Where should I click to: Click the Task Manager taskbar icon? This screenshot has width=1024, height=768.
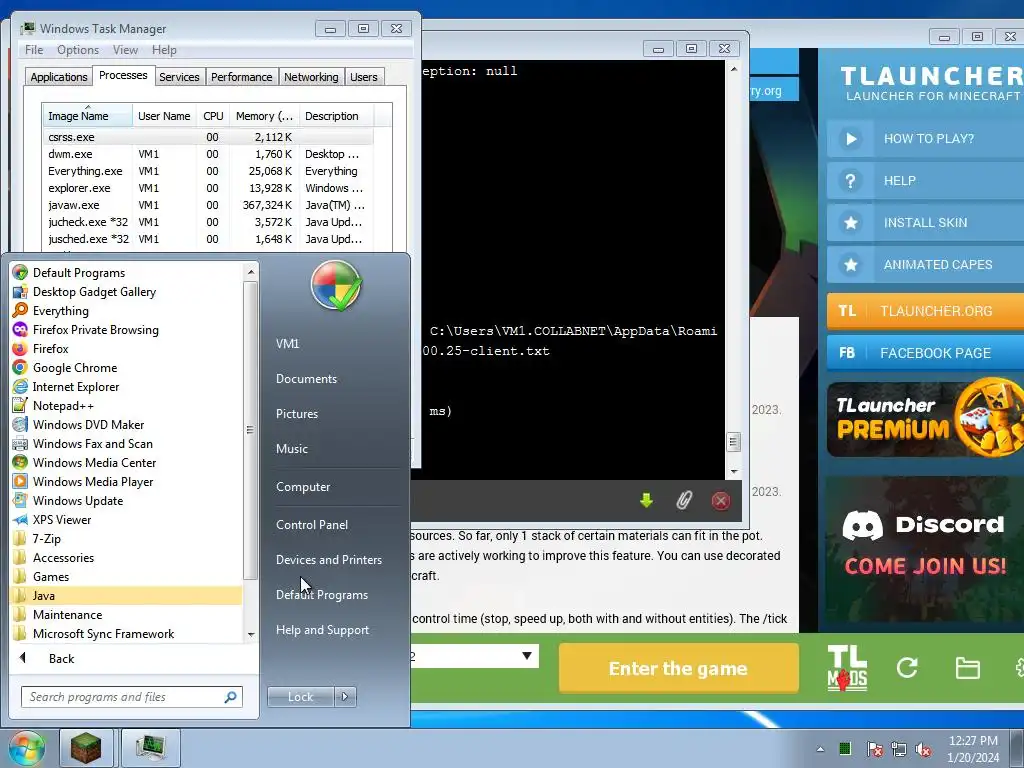pos(151,748)
